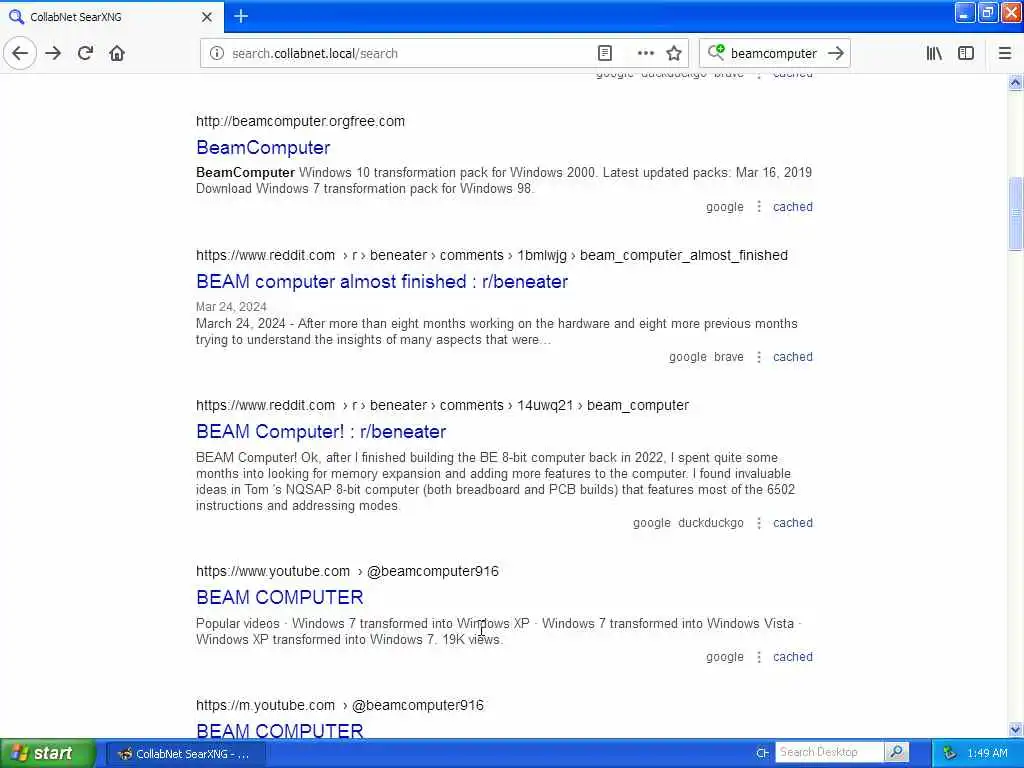Click the add search engine magnifier icon

pos(716,52)
